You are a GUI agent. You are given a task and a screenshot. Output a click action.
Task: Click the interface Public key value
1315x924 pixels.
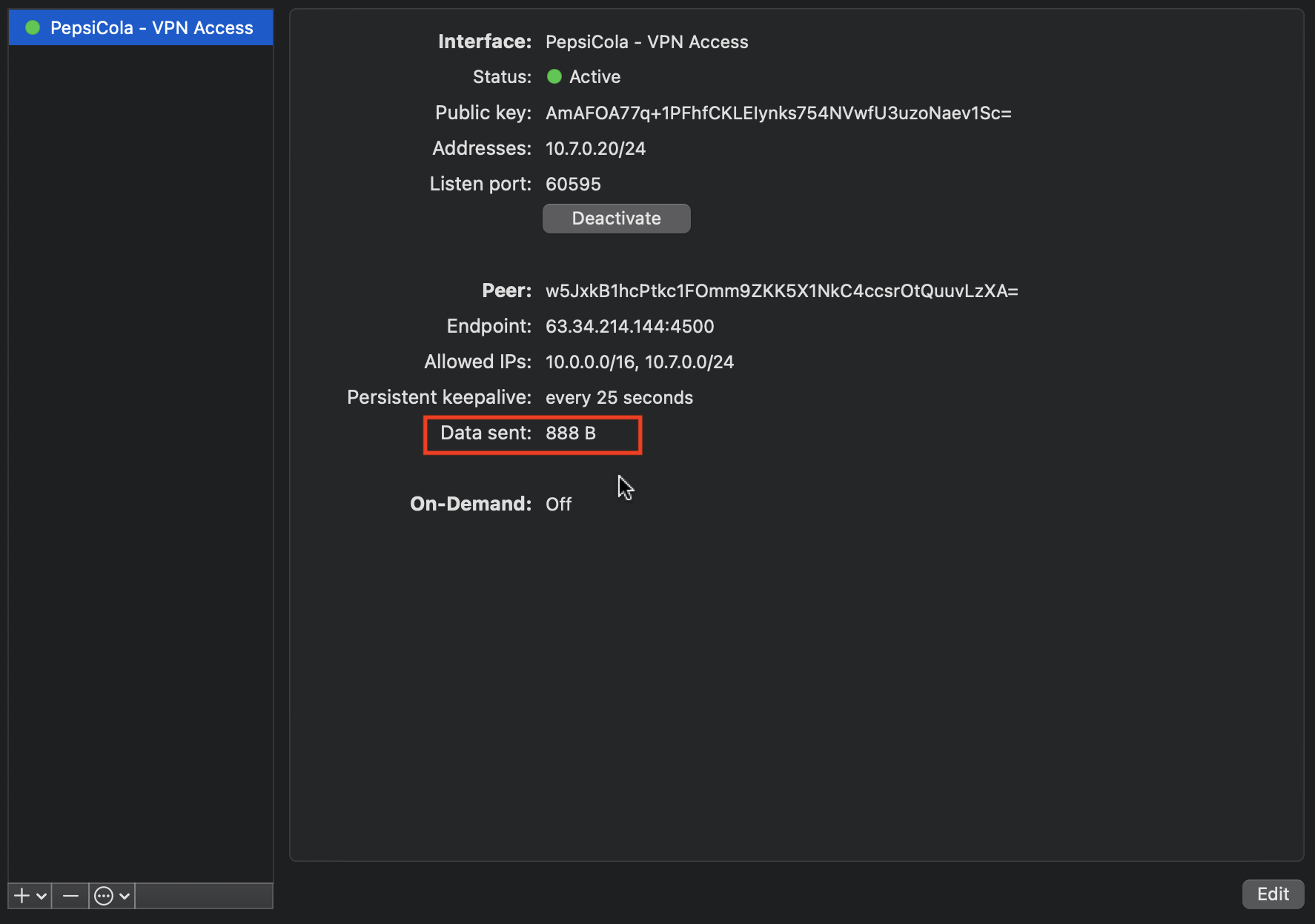(x=778, y=113)
